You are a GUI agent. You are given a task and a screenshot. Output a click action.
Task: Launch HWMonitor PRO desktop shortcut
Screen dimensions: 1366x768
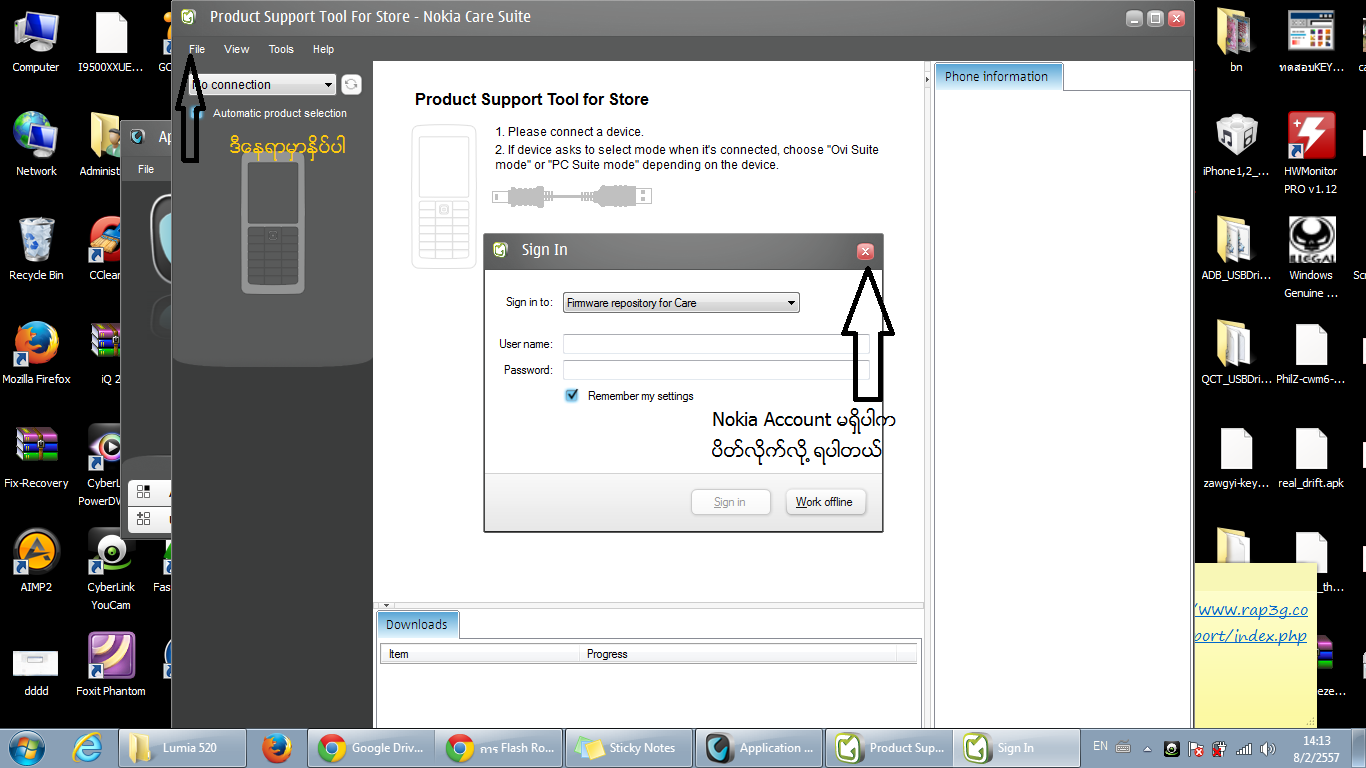[1310, 153]
